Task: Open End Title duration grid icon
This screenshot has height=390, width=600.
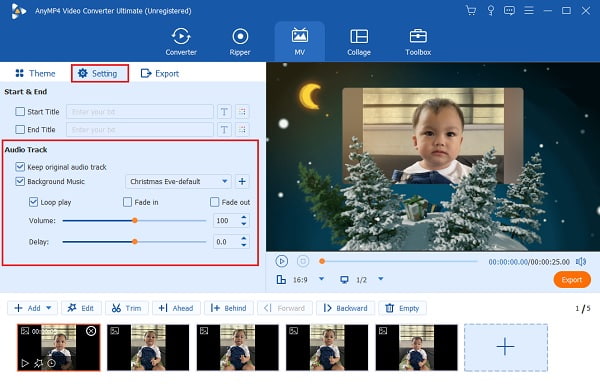Action: [242, 129]
